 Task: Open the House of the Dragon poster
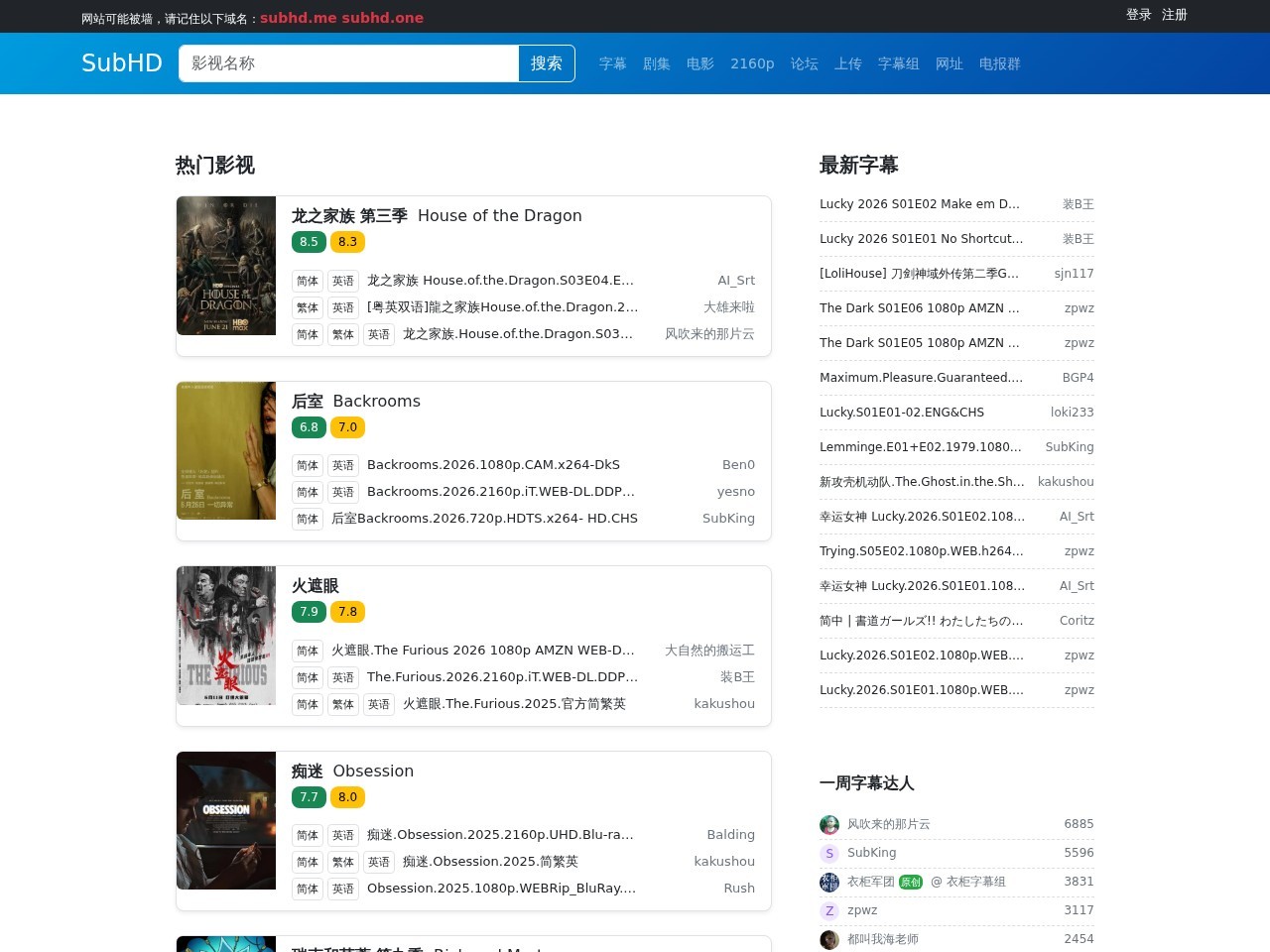(x=226, y=266)
